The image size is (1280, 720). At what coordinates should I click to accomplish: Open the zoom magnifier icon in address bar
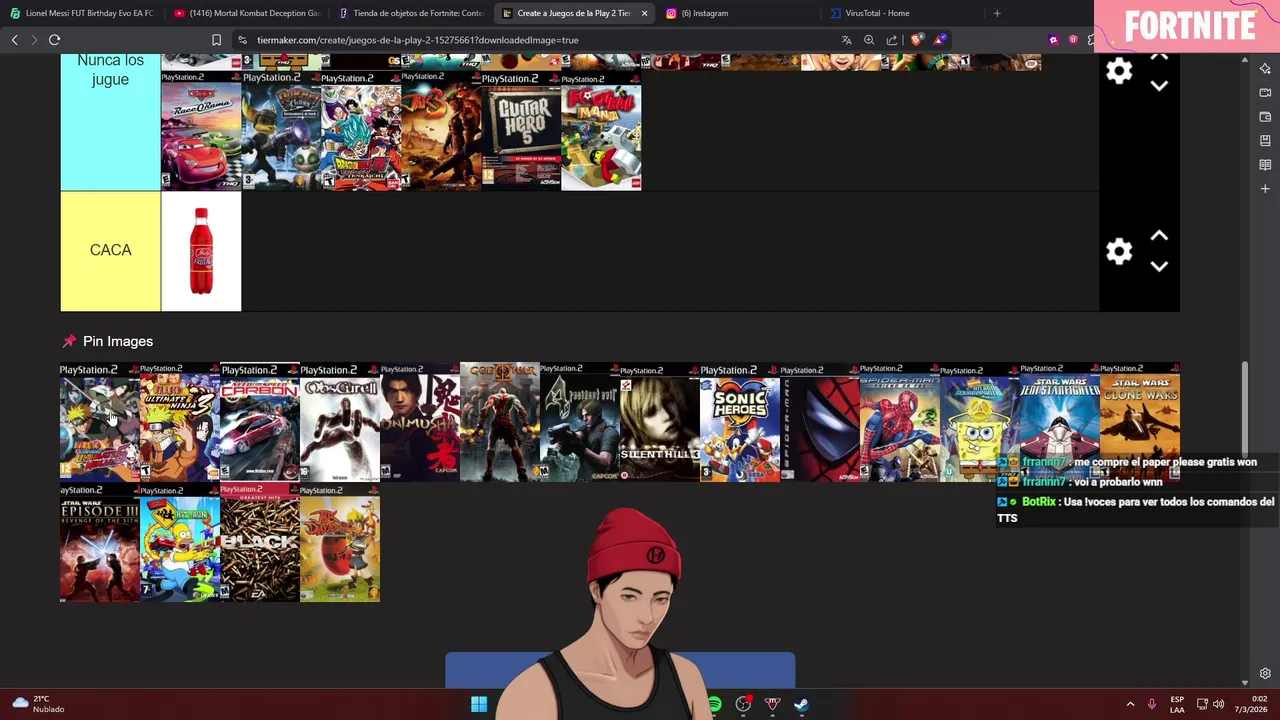(869, 40)
